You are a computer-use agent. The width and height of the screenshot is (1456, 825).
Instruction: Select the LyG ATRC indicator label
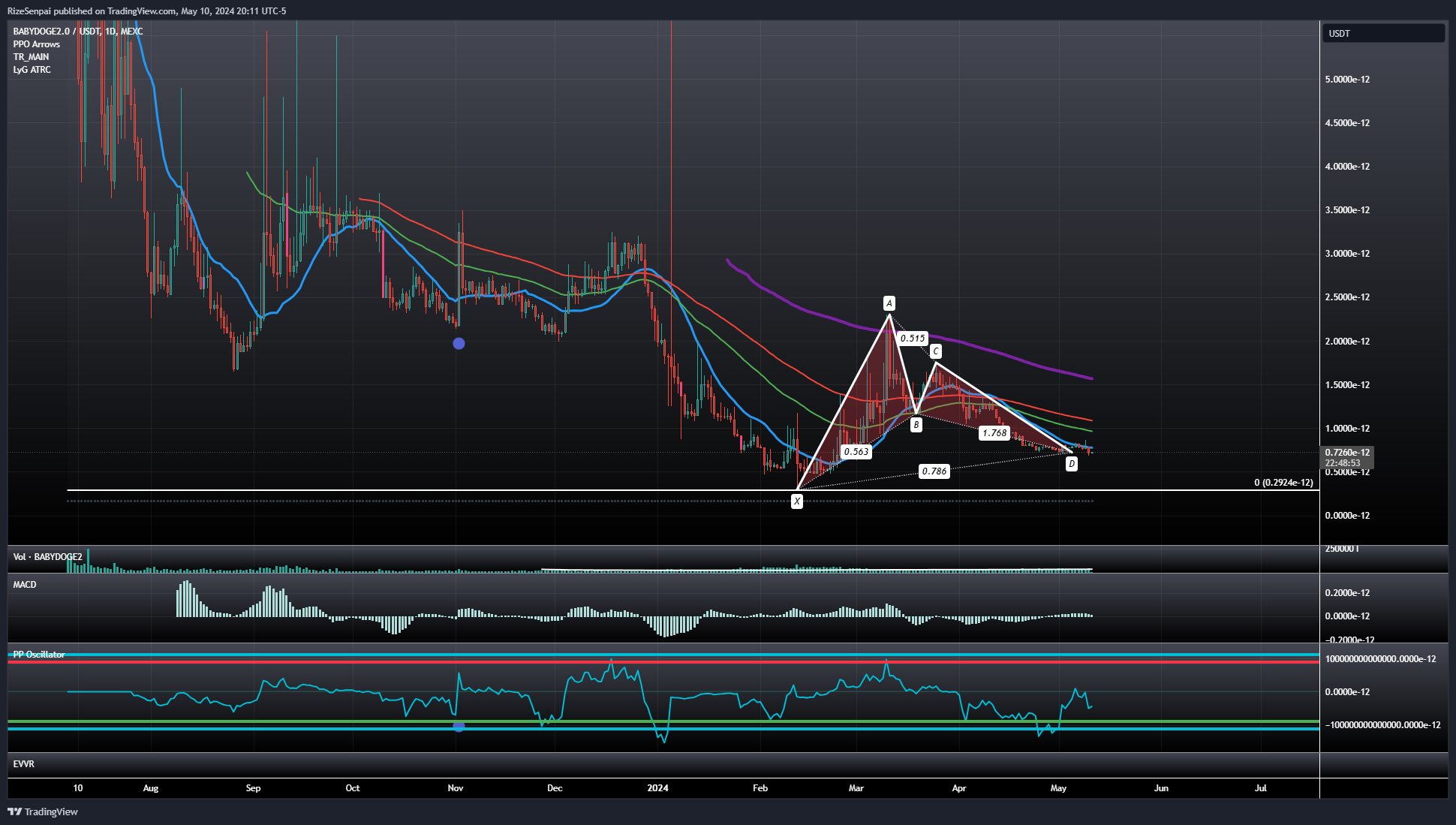[x=32, y=70]
